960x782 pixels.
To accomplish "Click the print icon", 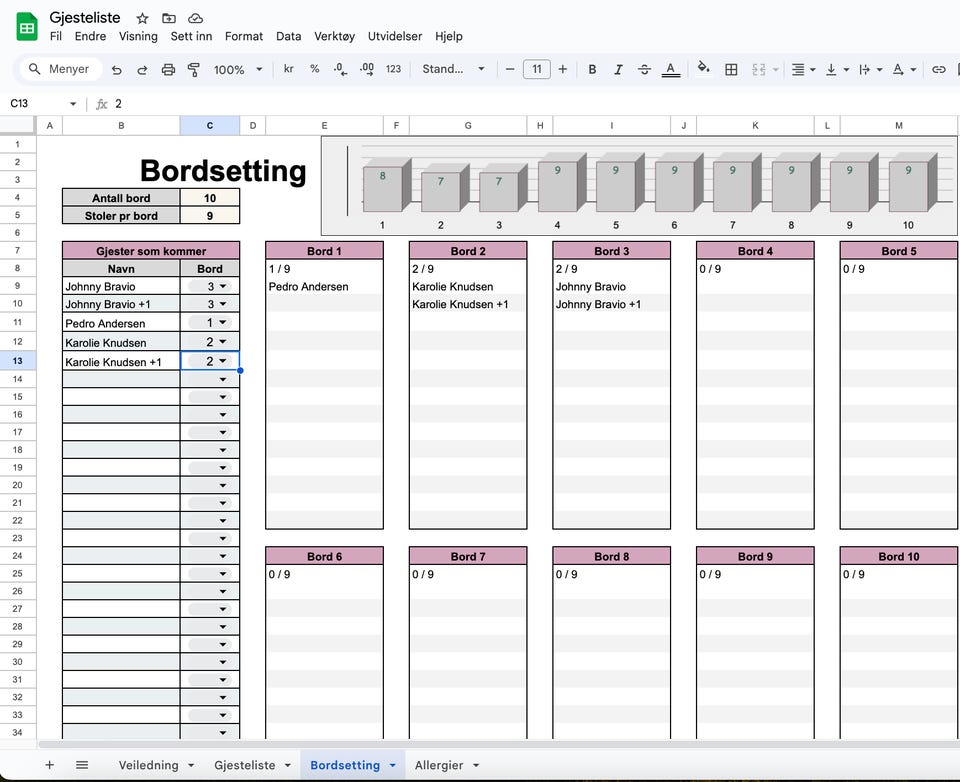I will (168, 70).
